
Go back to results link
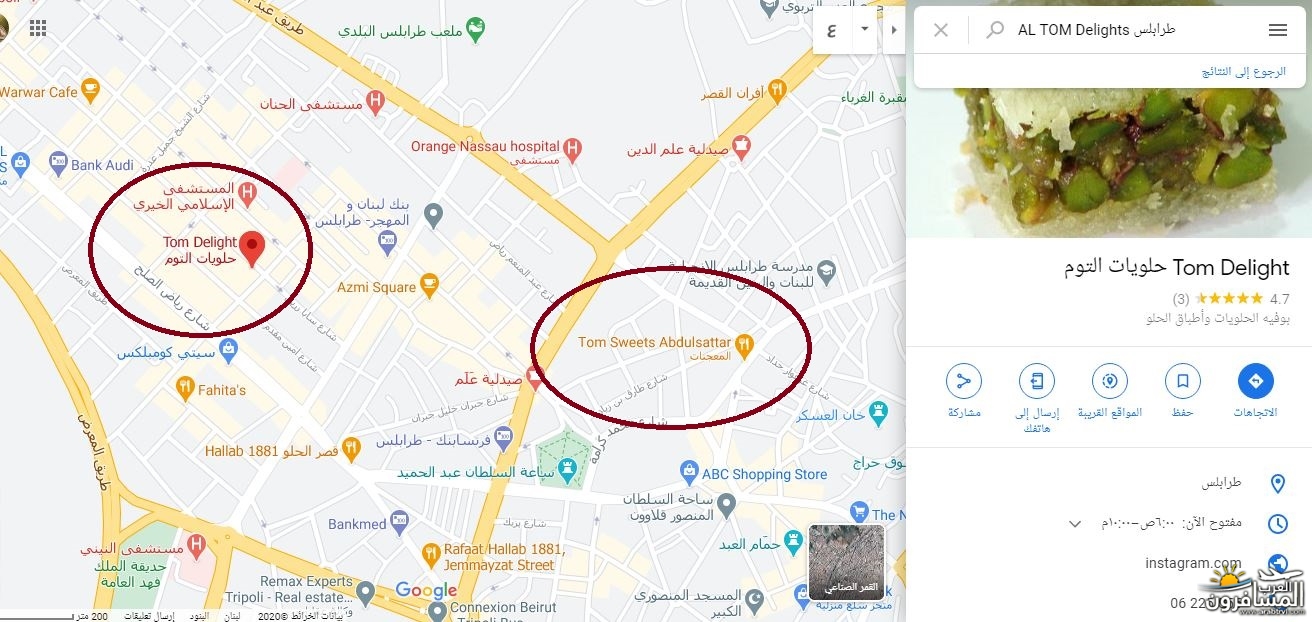(x=1243, y=72)
